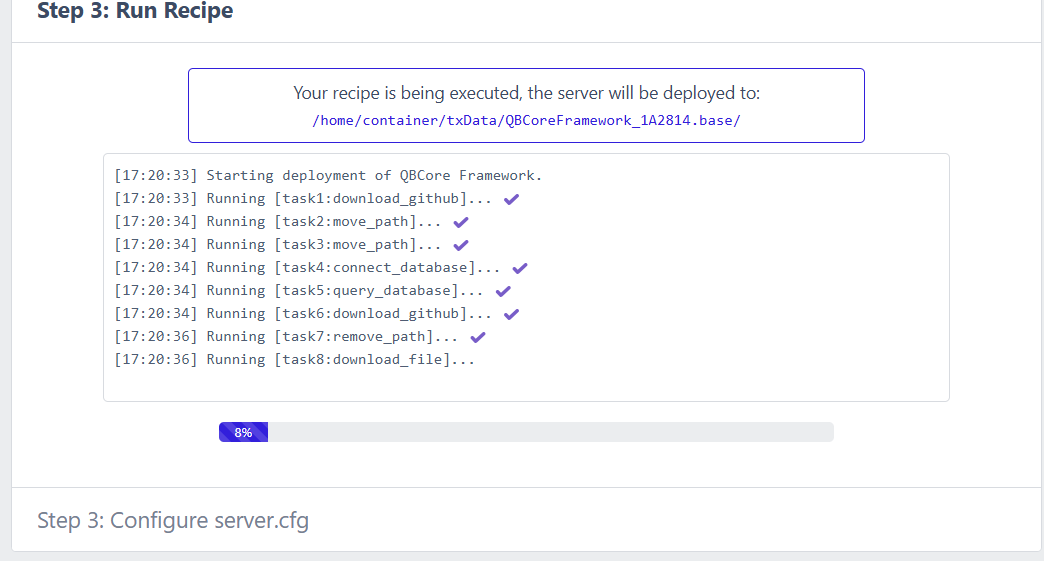Click the log line 'Running [task3:move_path]...'
Screen dimensions: 1044x561
(x=278, y=244)
